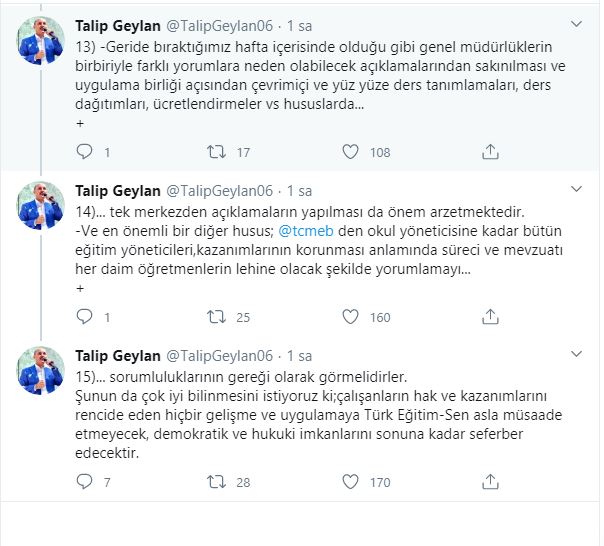Click the '1 sa' timestamp on tweet 14
Viewport: 604px width, 546px height.
299,190
